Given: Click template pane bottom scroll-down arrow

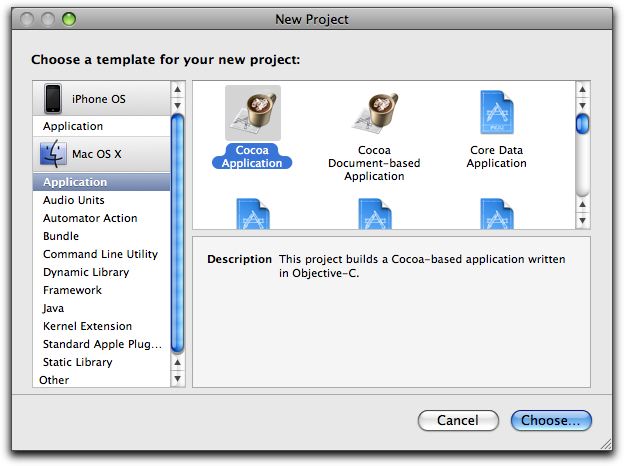Looking at the screenshot, I should pos(582,220).
